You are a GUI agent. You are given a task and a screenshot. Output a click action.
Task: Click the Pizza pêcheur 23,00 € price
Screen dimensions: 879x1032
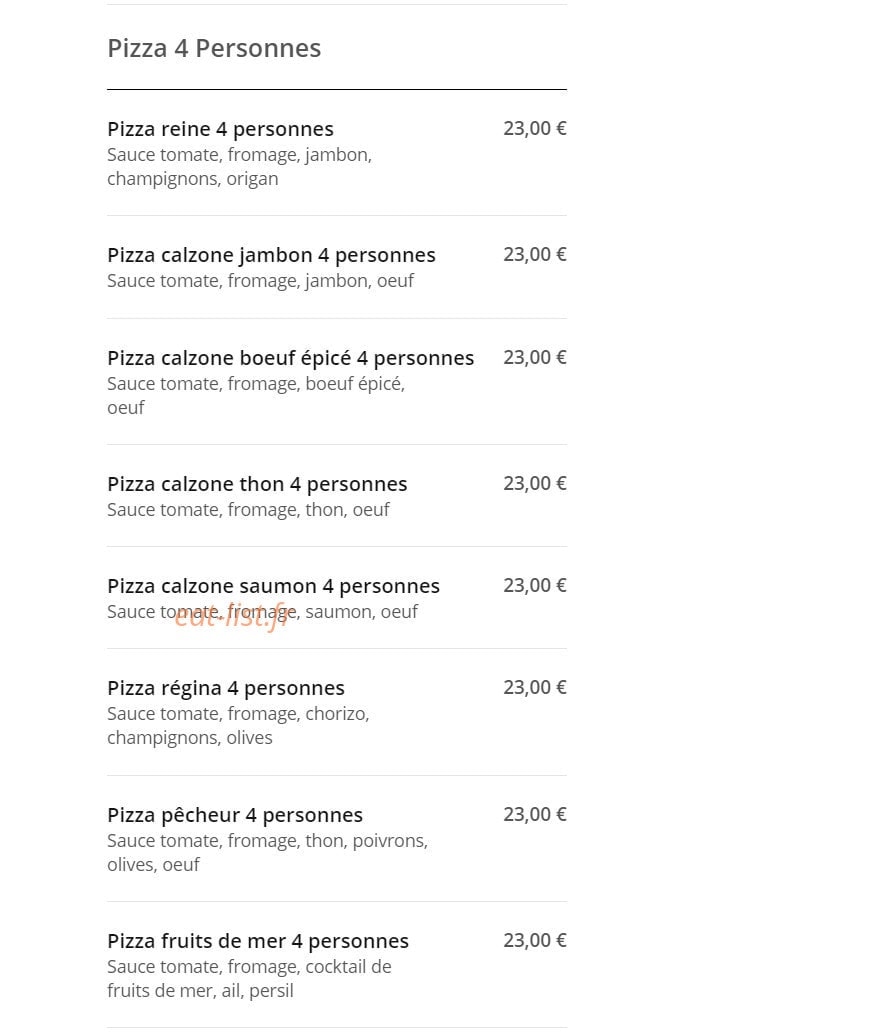point(534,814)
